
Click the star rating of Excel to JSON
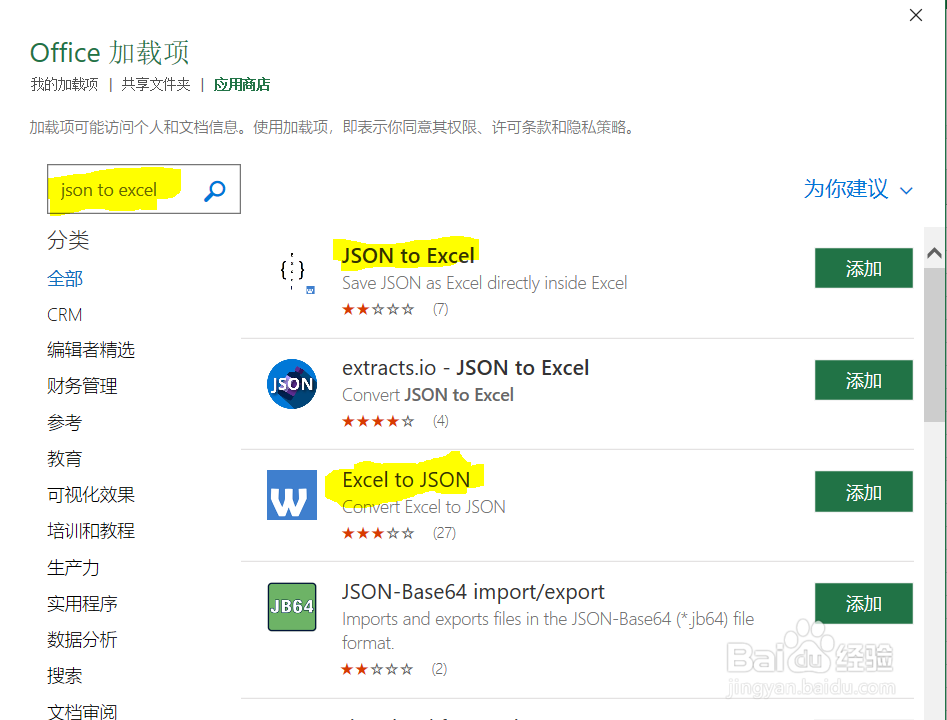378,533
